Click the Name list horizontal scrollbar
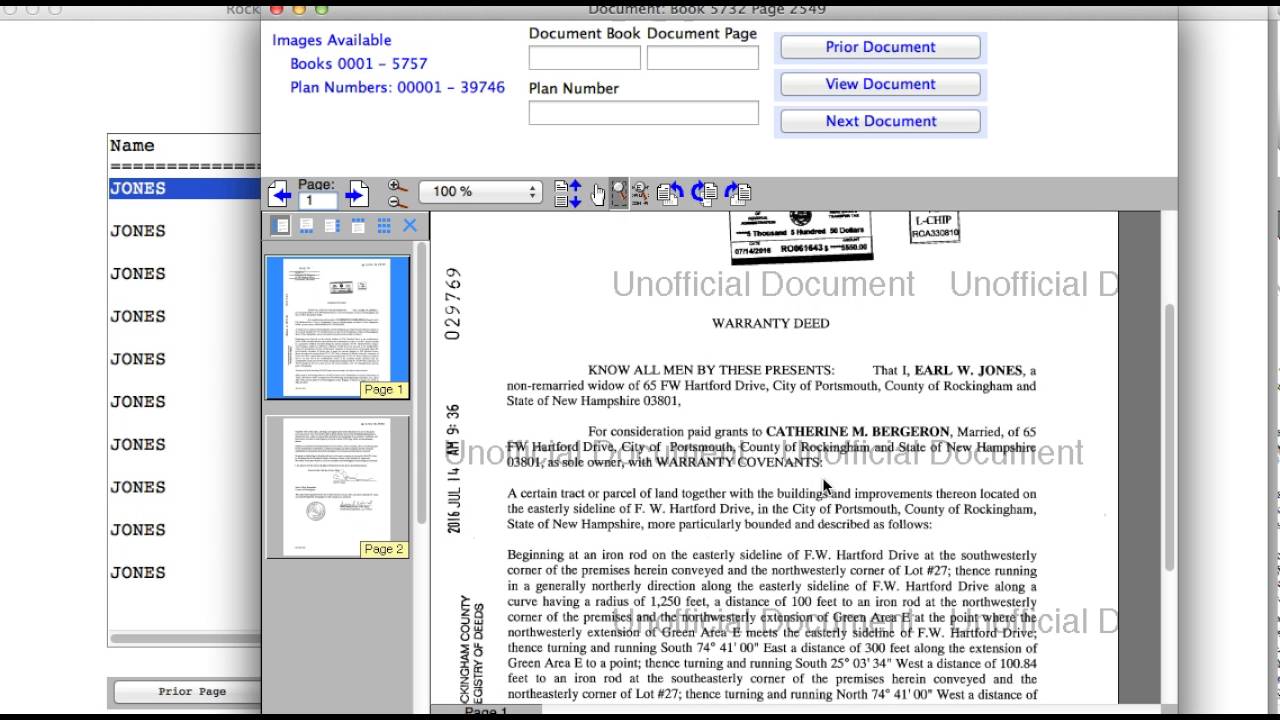 (185, 638)
